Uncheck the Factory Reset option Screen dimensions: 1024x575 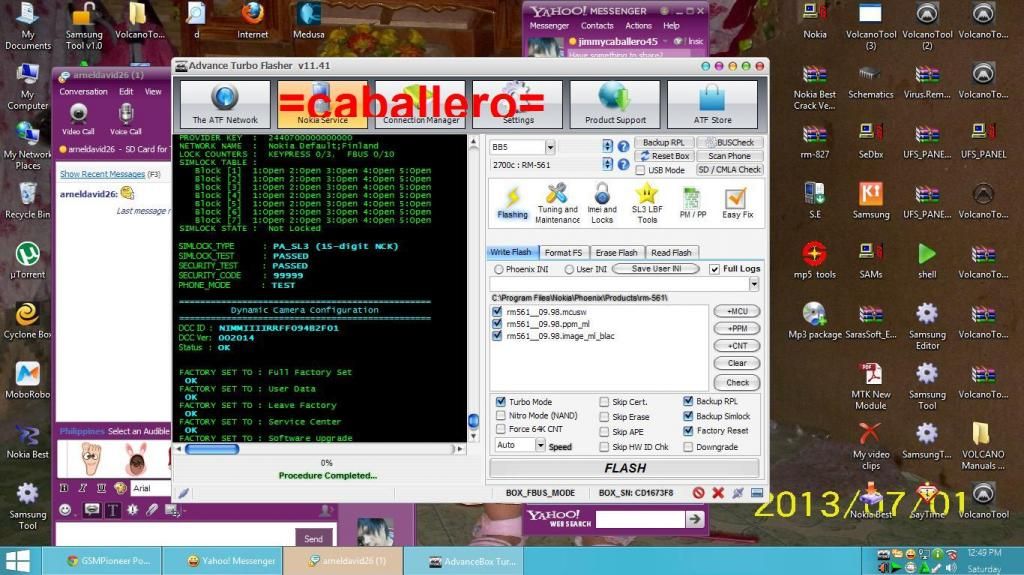pos(688,431)
